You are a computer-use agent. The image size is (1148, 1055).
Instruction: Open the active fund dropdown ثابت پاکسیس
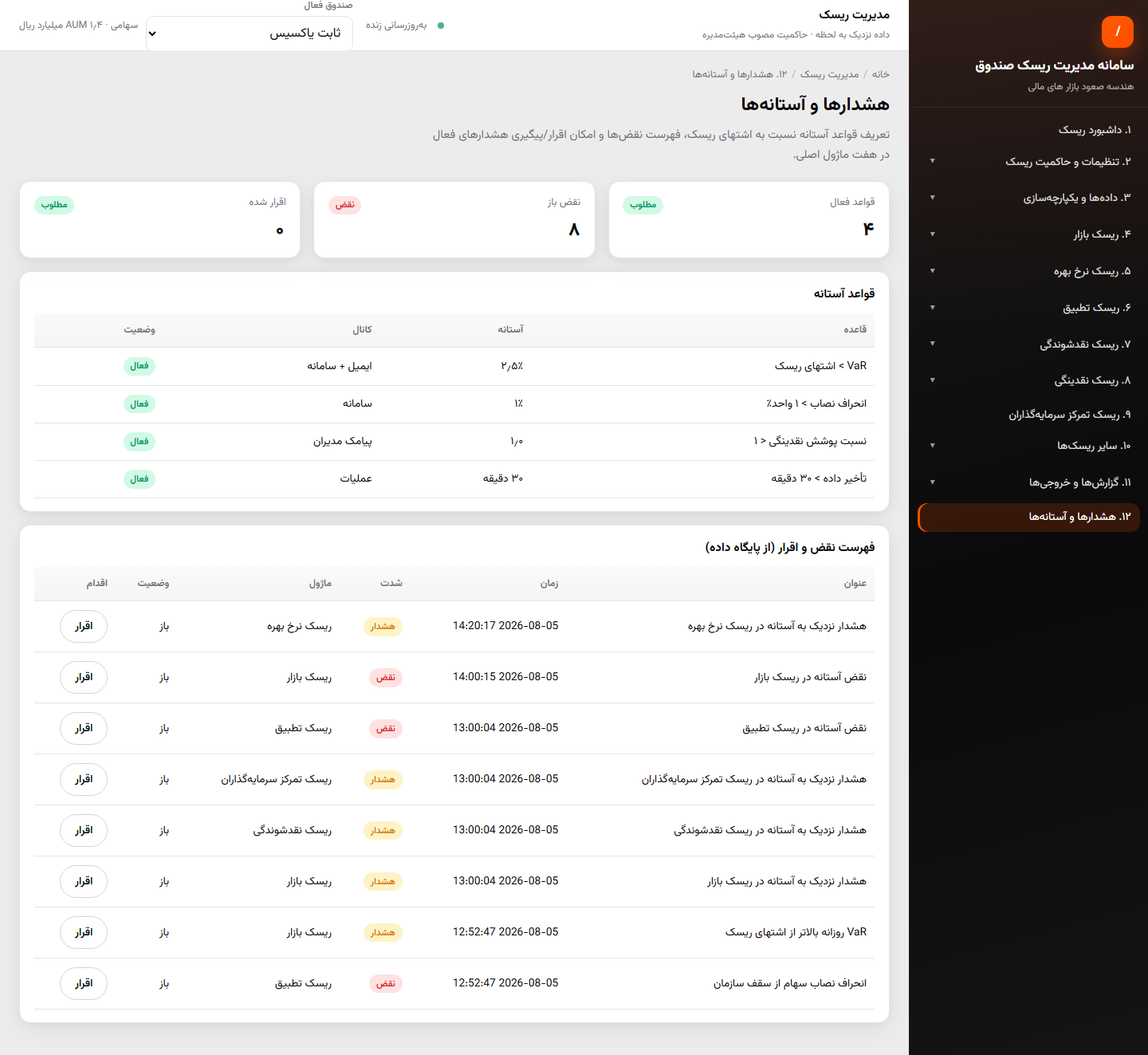250,33
